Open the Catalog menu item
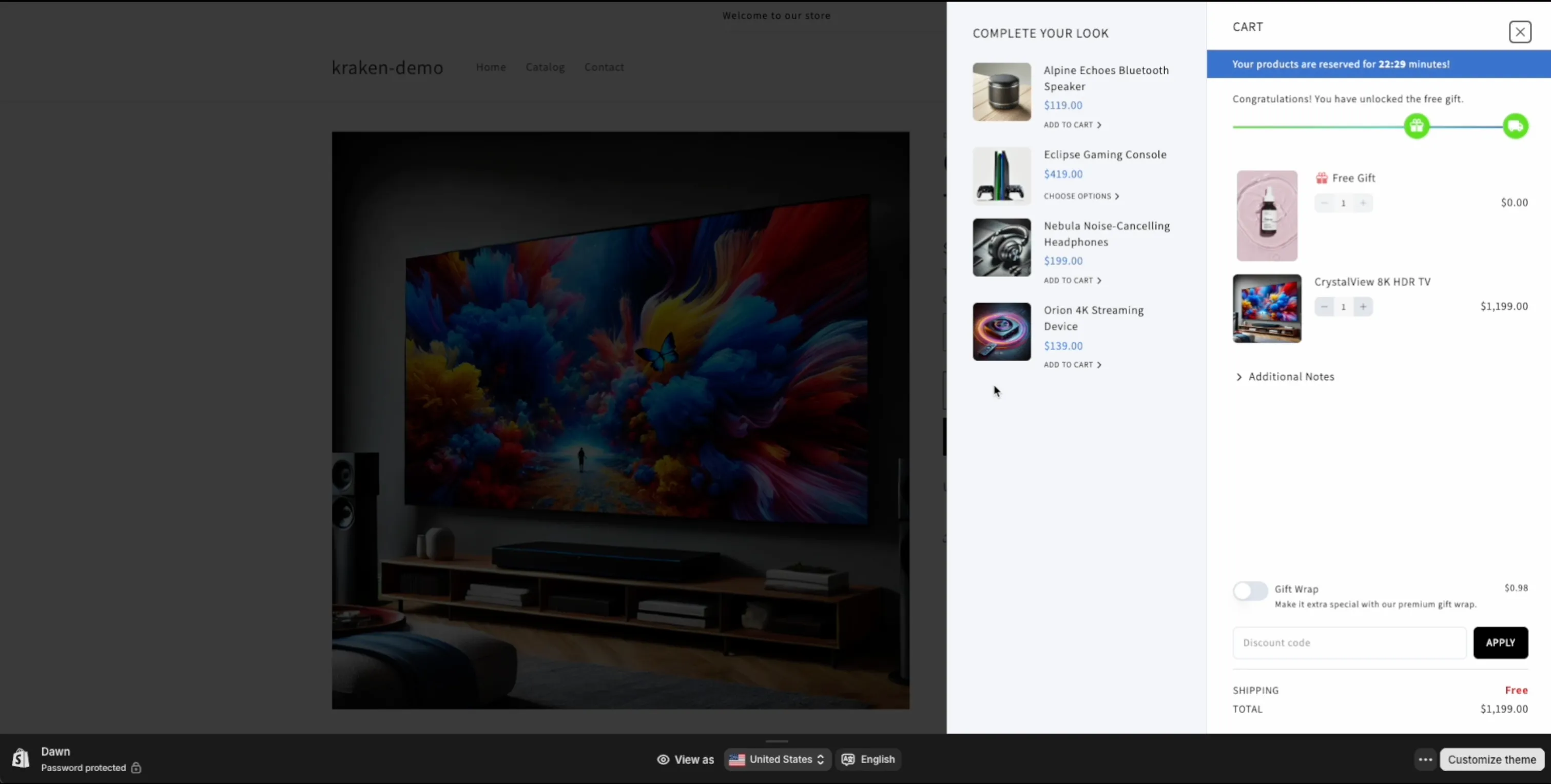The height and width of the screenshot is (784, 1551). (x=545, y=67)
